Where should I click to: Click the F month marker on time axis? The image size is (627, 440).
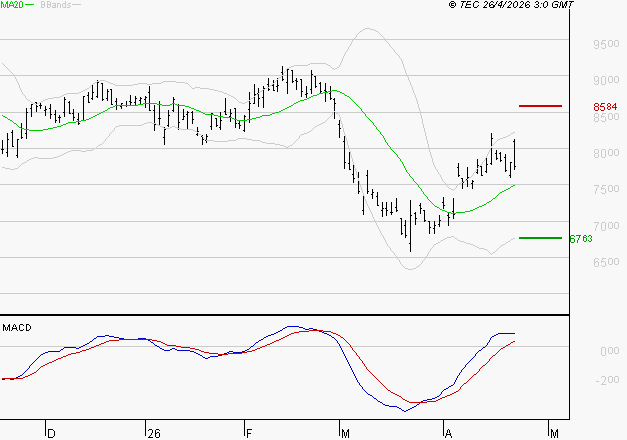249,434
